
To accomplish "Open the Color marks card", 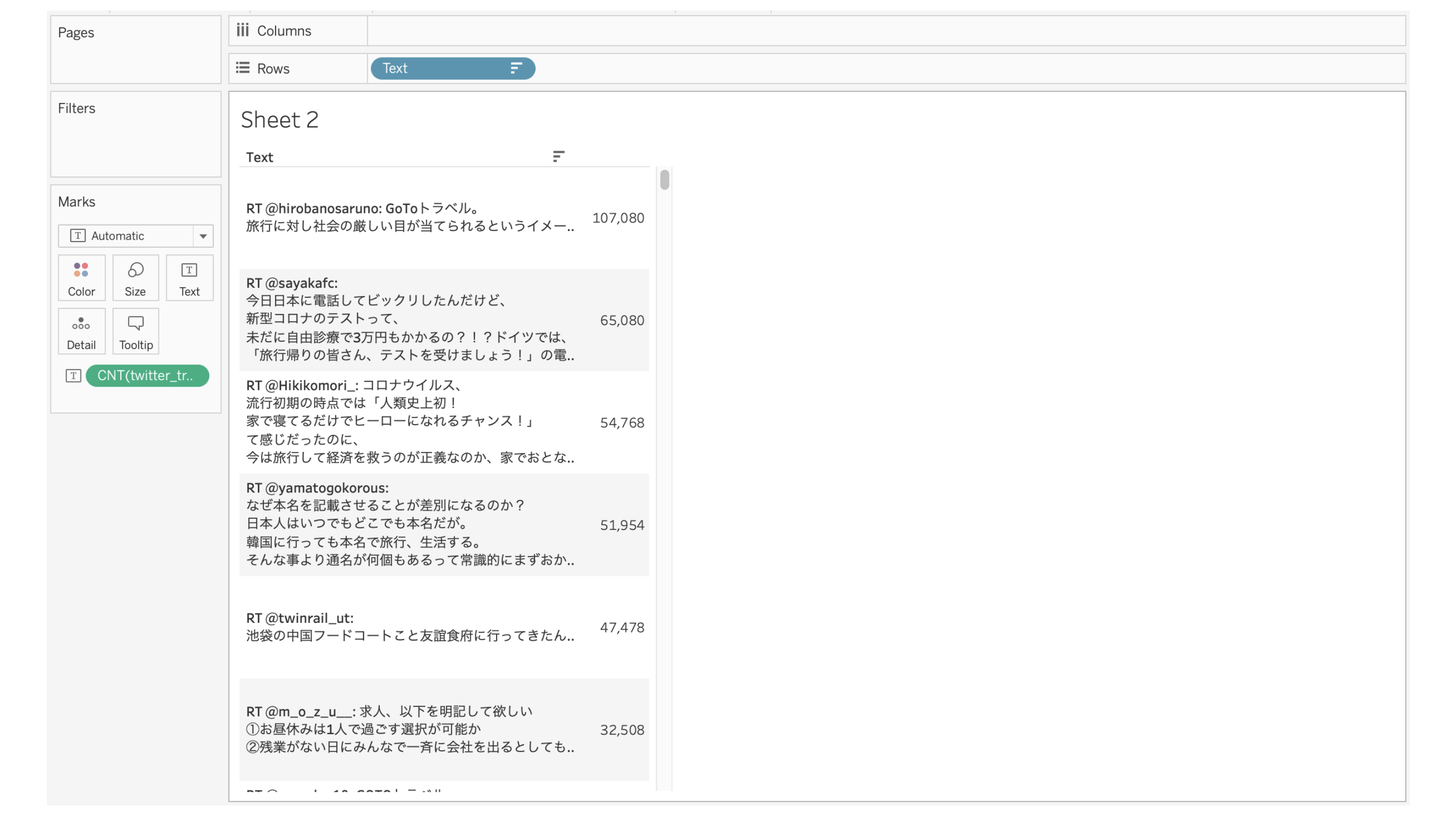I will click(81, 278).
